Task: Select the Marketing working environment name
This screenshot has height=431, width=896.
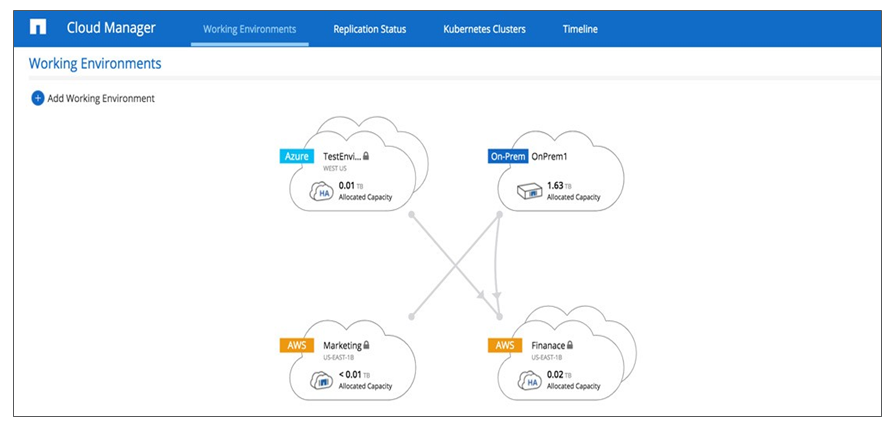Action: [x=342, y=345]
